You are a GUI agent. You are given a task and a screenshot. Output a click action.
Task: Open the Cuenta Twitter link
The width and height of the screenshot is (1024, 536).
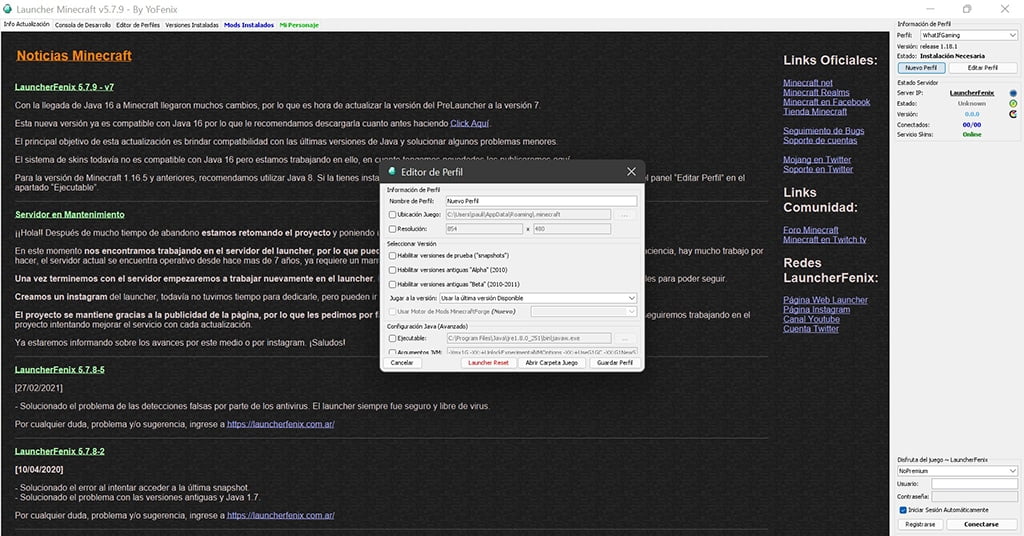point(811,329)
